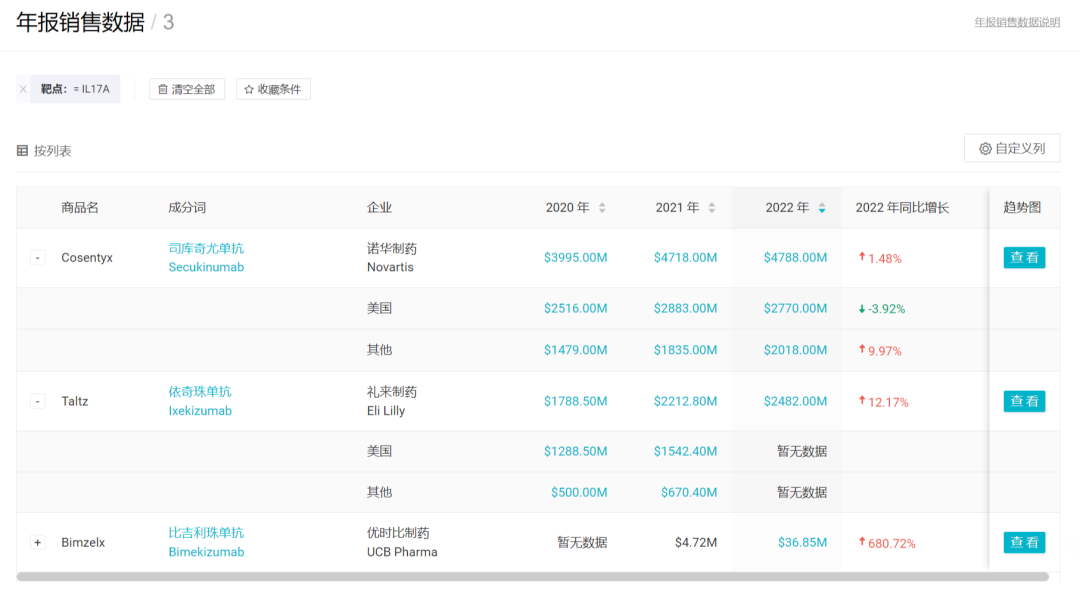Click Bimzelx 2022 value $36.85M
The image size is (1080, 591).
[802, 542]
